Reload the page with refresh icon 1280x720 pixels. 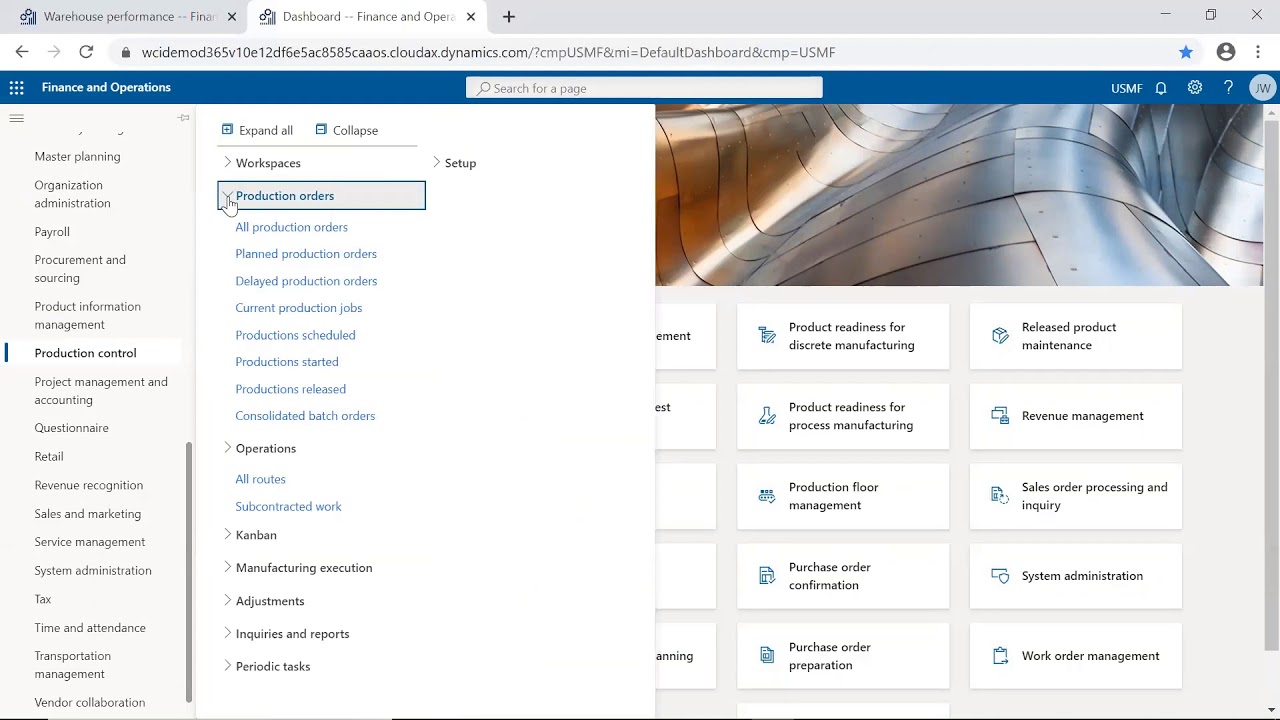[x=86, y=52]
